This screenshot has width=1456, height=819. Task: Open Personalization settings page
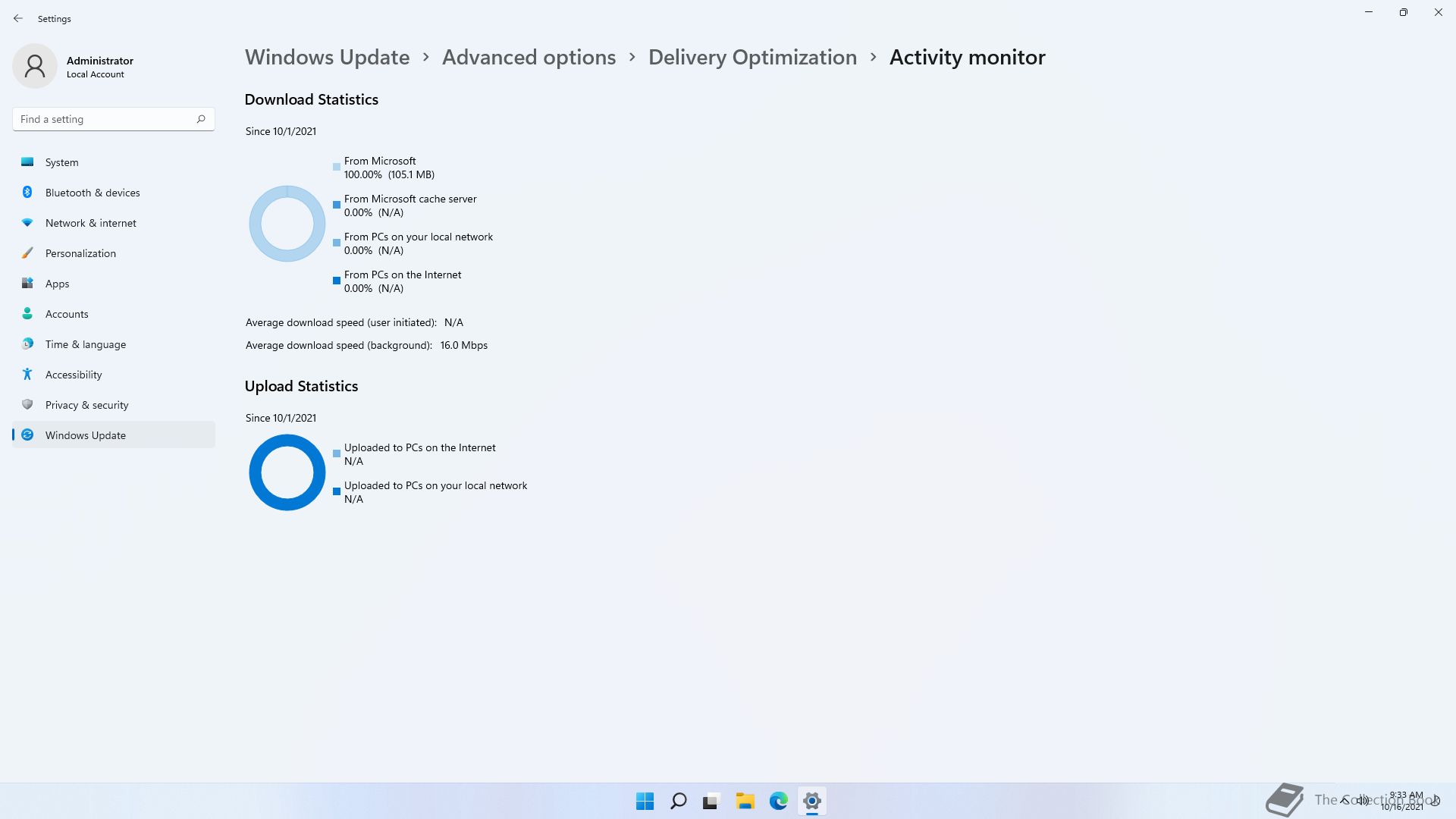click(114, 253)
